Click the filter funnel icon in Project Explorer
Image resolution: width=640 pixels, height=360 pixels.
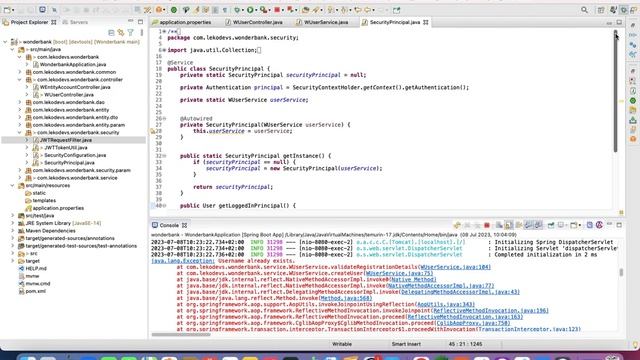point(131,32)
